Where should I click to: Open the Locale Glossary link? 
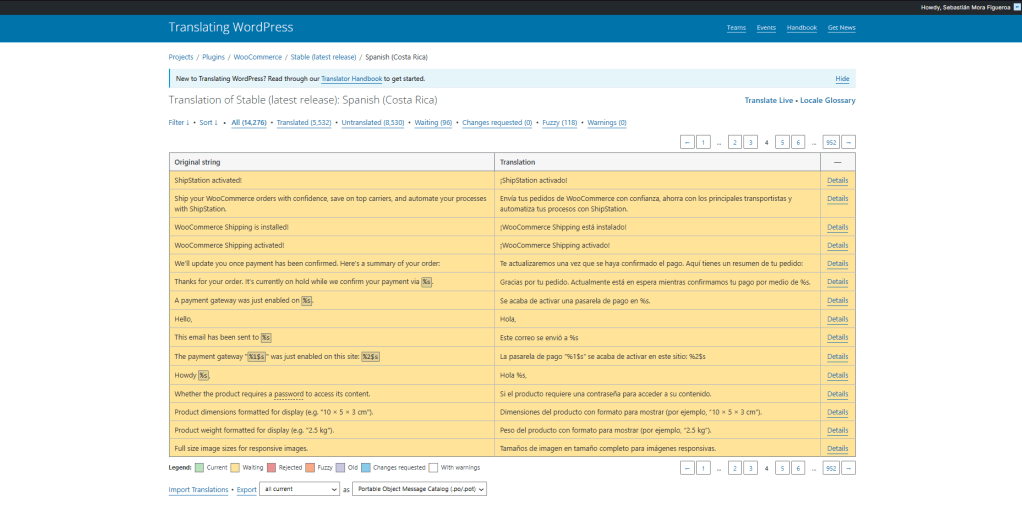[x=828, y=100]
